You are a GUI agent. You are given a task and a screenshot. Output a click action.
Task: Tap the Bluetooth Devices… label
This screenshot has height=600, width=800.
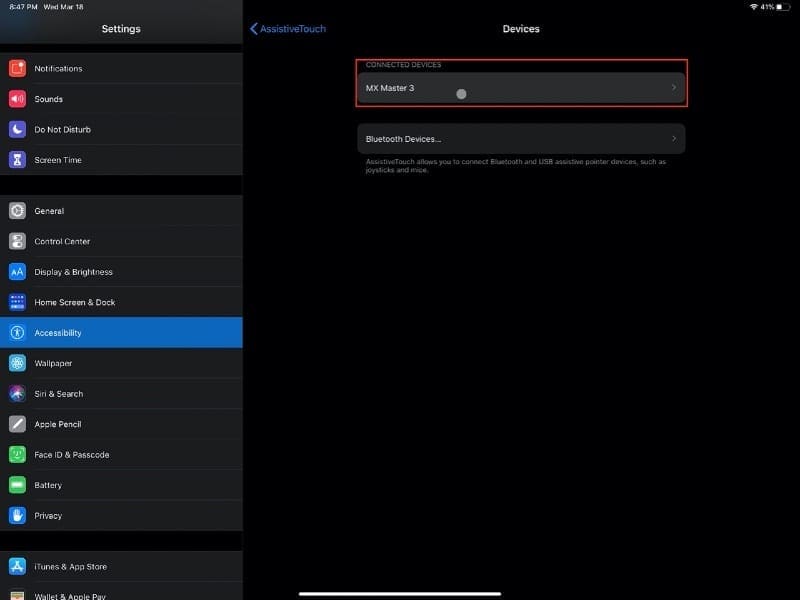[403, 139]
